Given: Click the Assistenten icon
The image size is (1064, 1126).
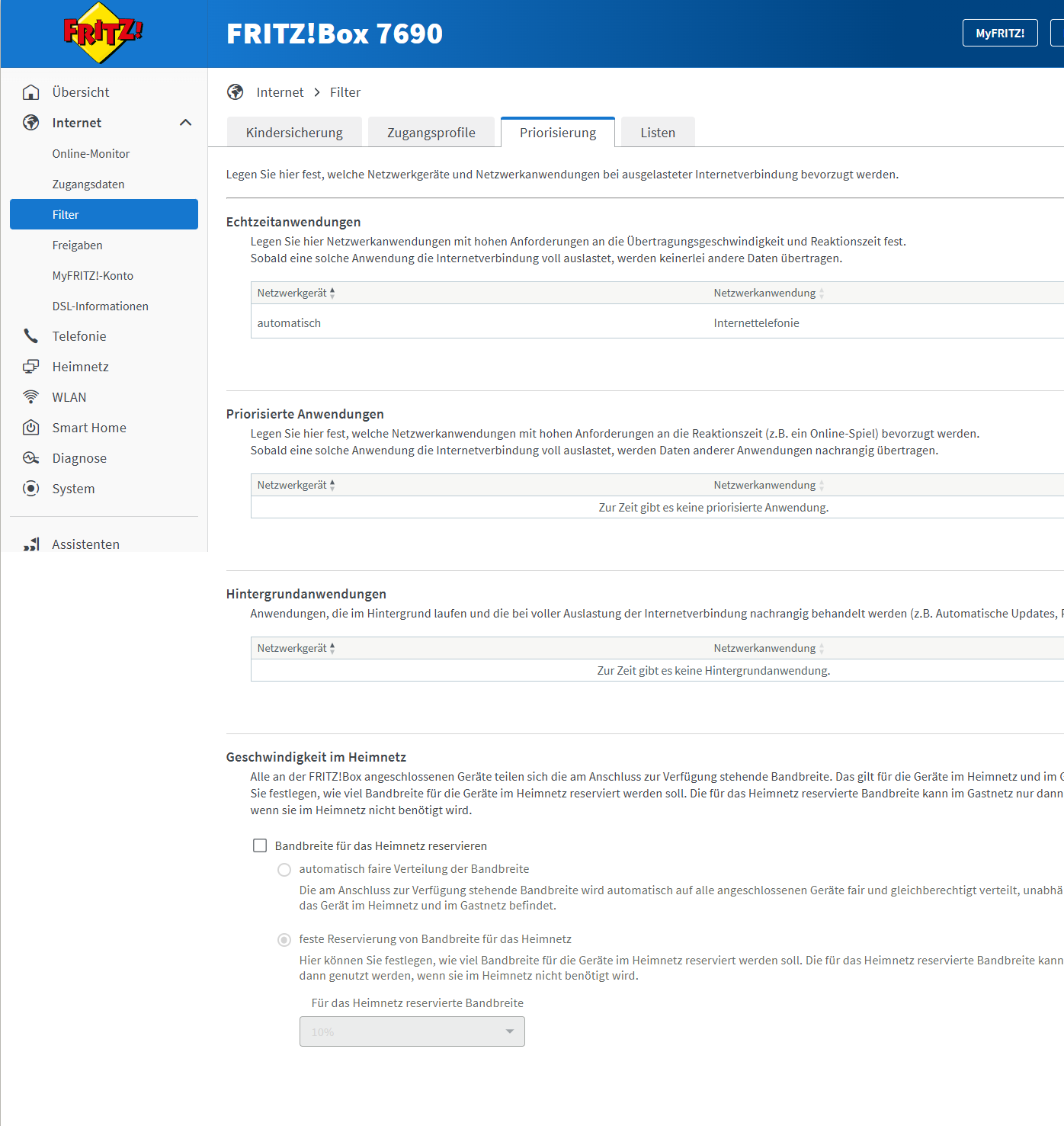Looking at the screenshot, I should (31, 544).
